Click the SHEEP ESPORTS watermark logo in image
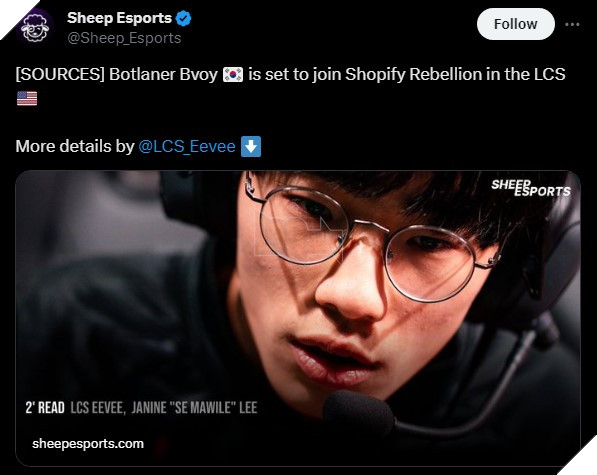Screen dimensions: 597x475 [531, 188]
